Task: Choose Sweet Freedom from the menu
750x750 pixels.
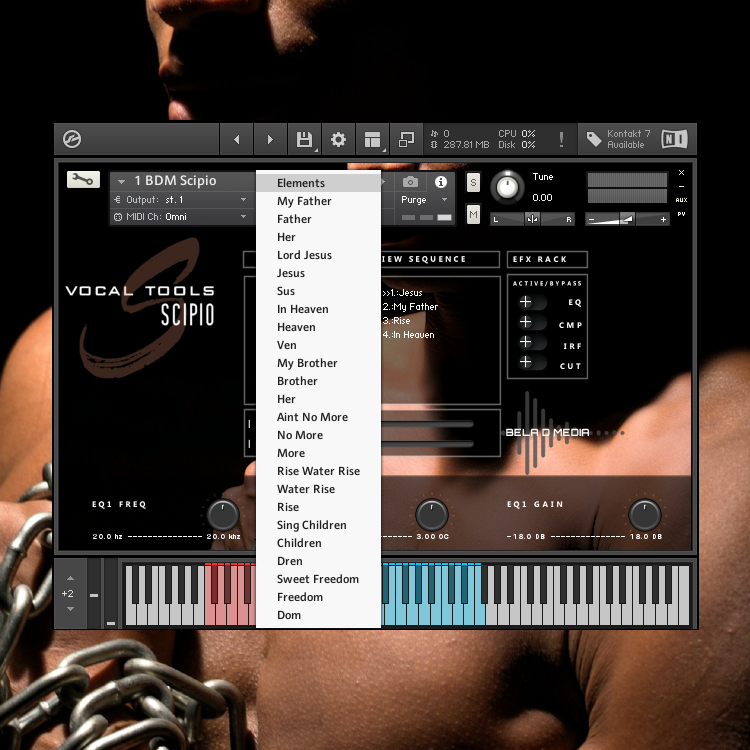Action: [318, 579]
